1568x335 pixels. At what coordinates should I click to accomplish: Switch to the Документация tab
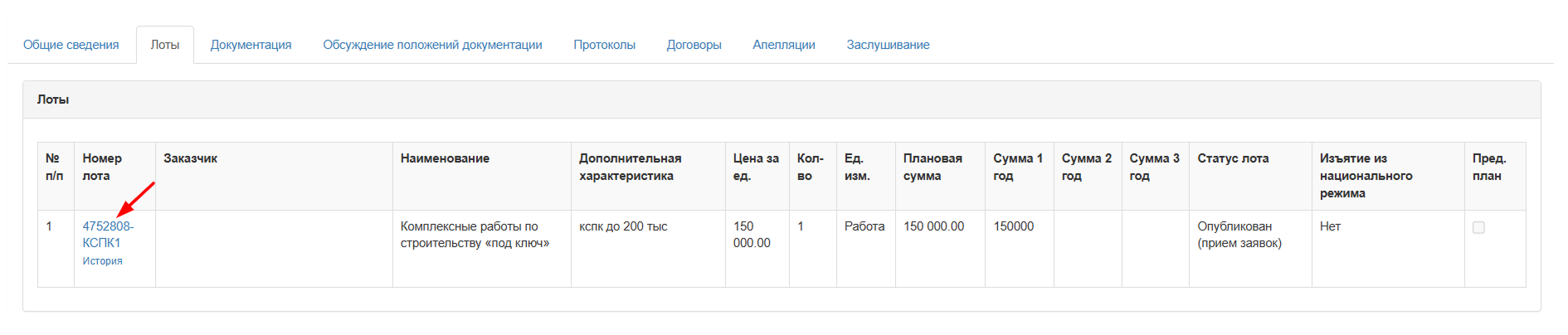[251, 45]
